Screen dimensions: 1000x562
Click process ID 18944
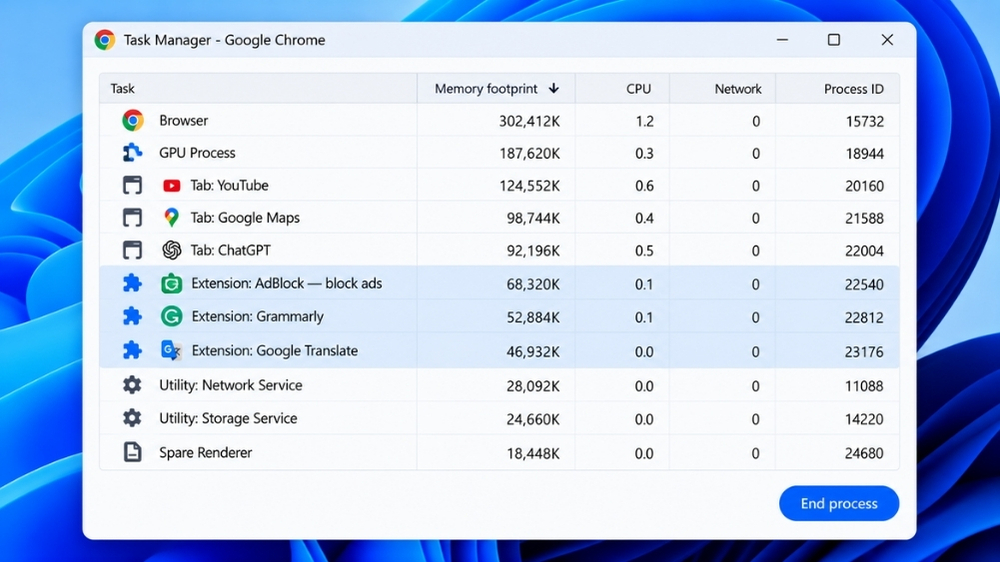point(864,154)
